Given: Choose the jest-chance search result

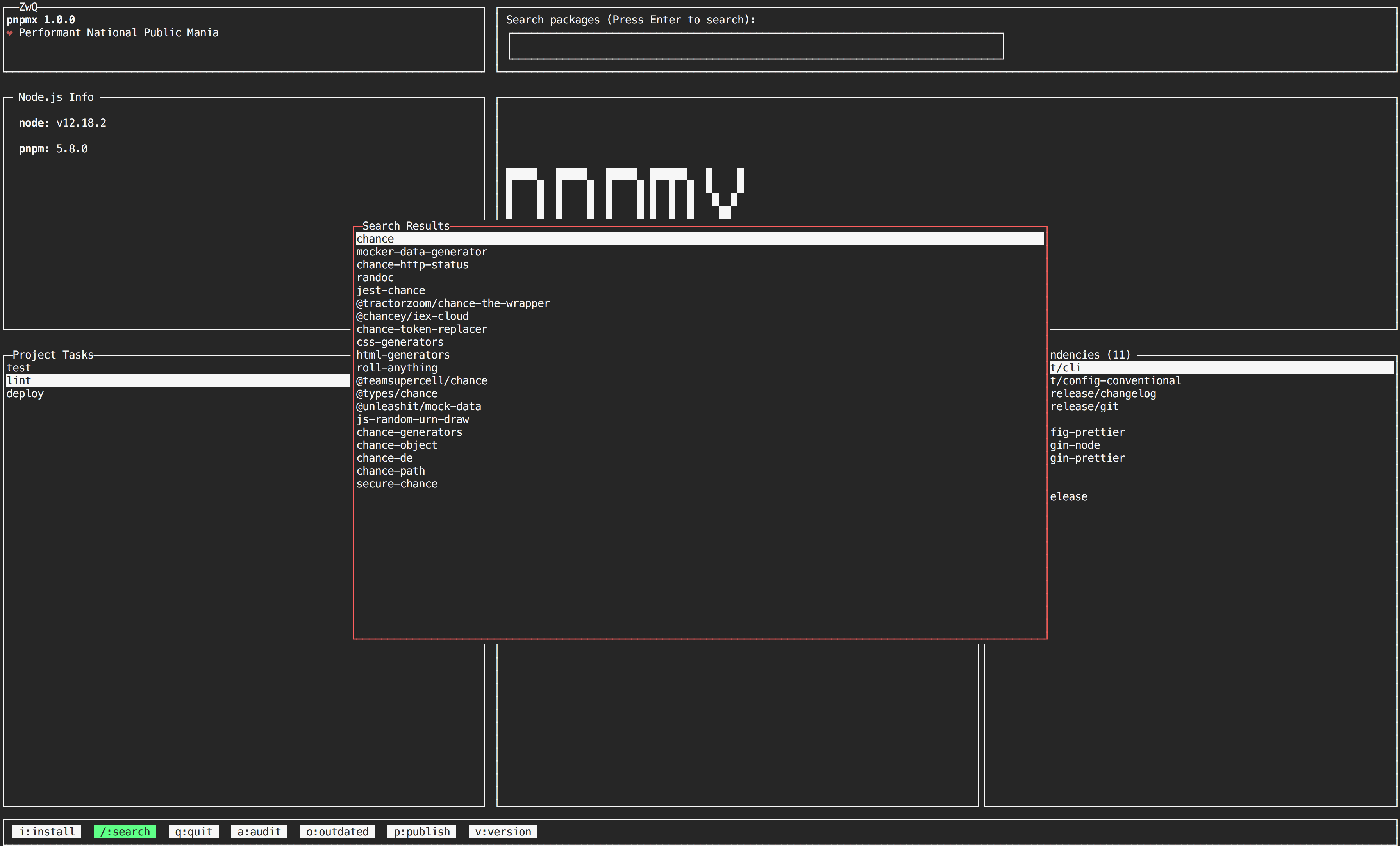Looking at the screenshot, I should click(x=390, y=290).
